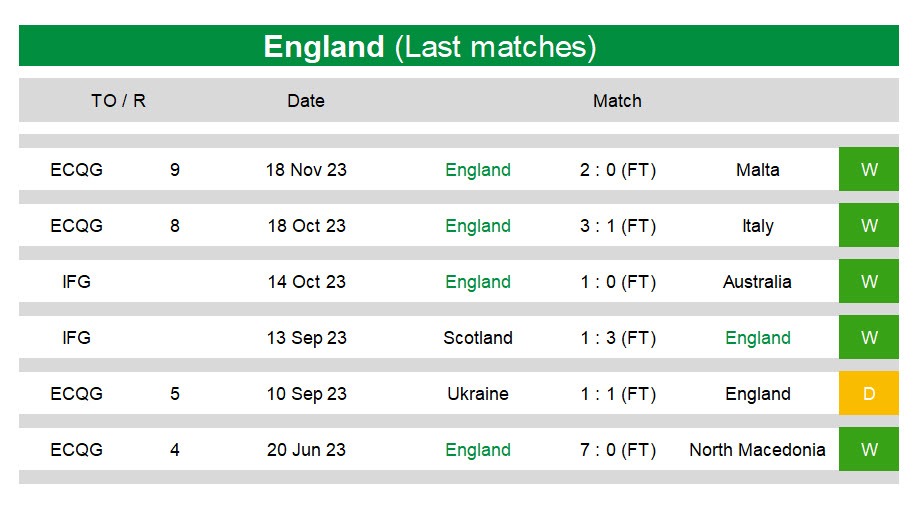Open the North Macedonia team link
The width and height of the screenshot is (918, 509).
(x=757, y=450)
